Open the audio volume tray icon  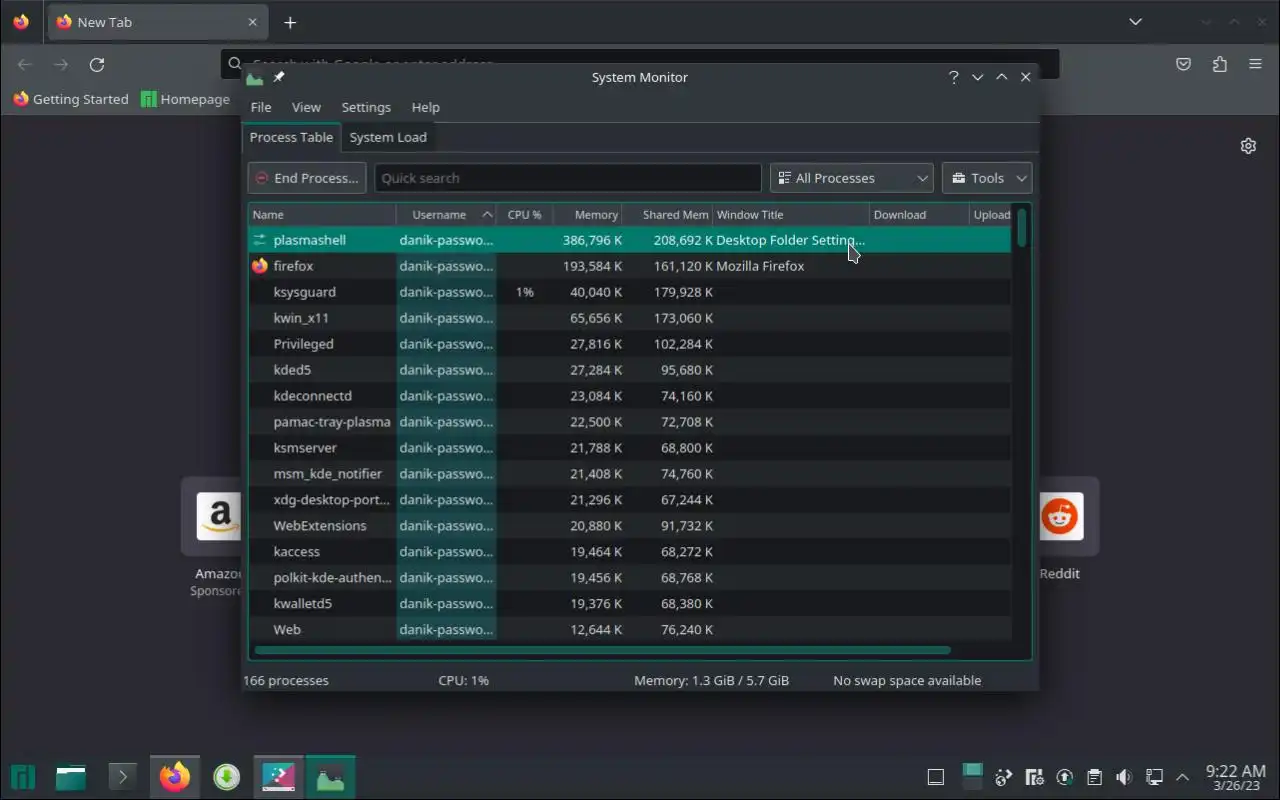click(x=1124, y=777)
